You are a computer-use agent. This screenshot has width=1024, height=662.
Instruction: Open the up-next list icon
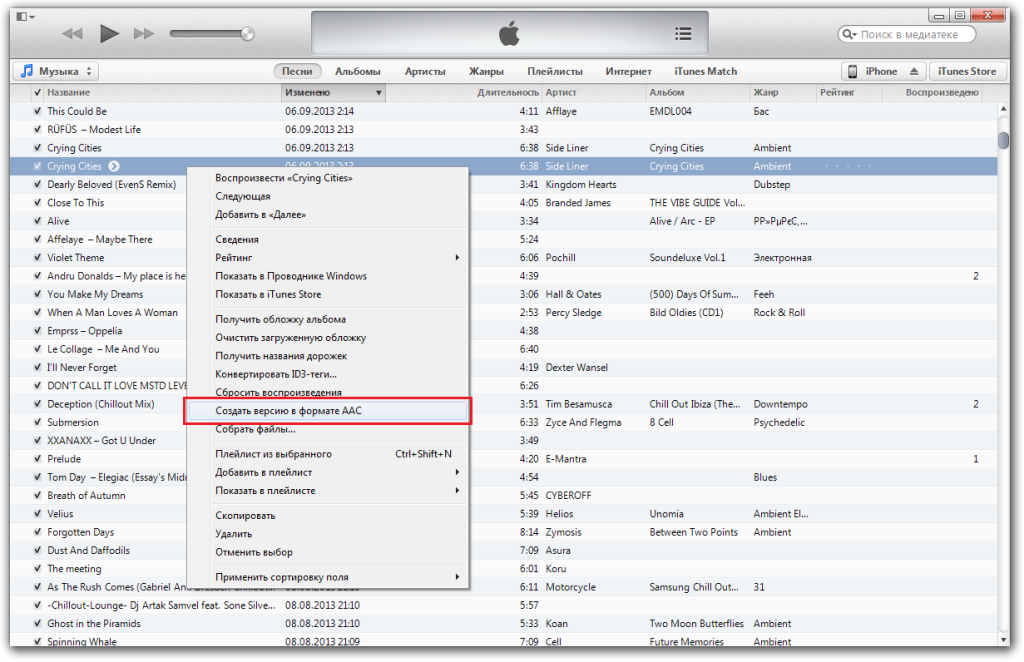point(683,34)
